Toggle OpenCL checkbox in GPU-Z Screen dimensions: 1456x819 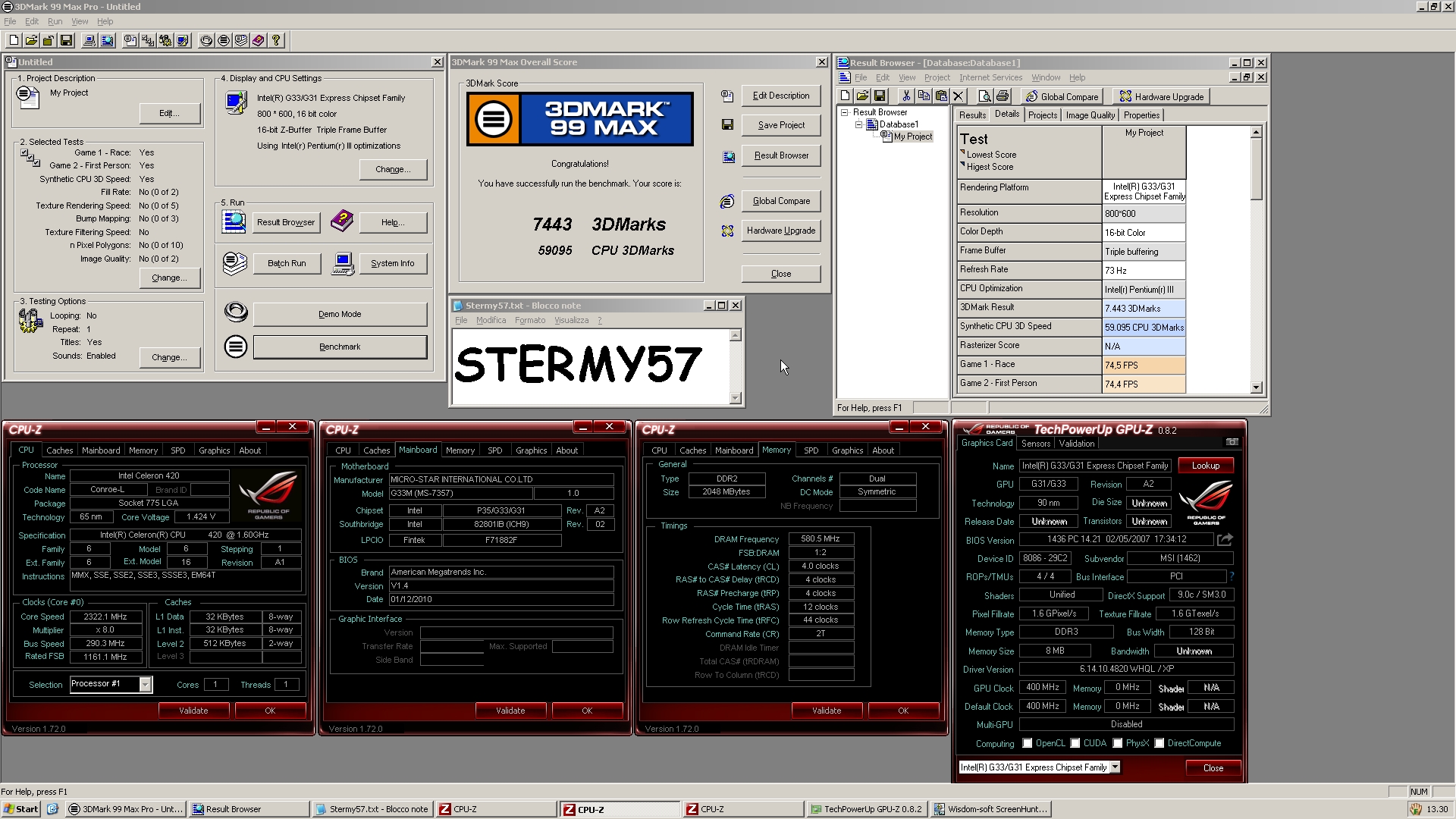pos(1028,743)
